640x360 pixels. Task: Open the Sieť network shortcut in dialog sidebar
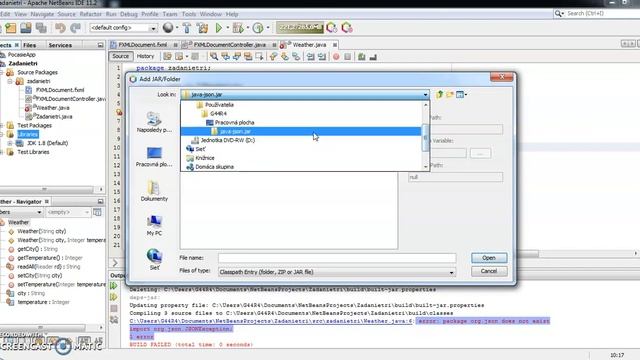[x=154, y=260]
